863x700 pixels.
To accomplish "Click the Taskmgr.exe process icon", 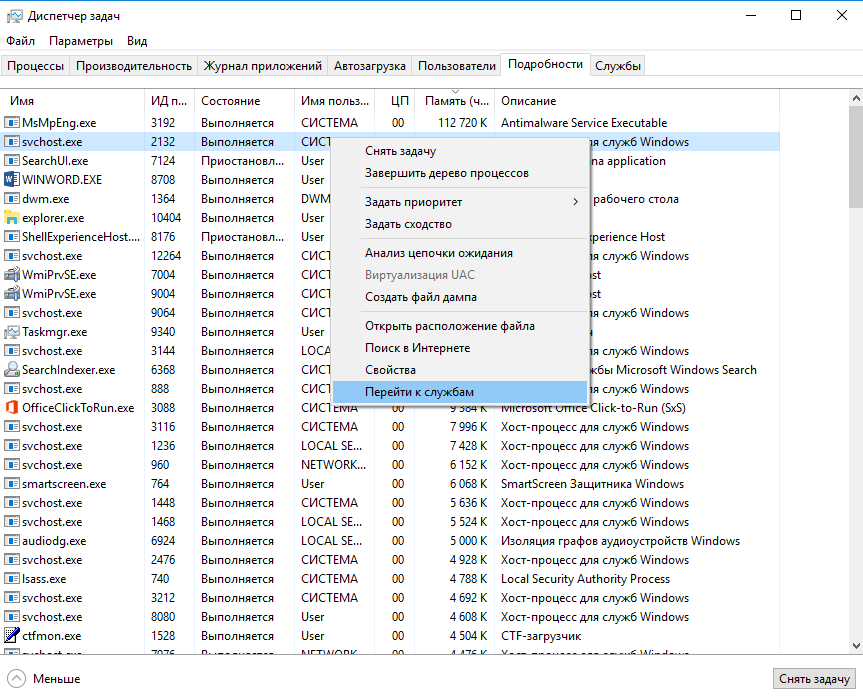I will [x=12, y=331].
